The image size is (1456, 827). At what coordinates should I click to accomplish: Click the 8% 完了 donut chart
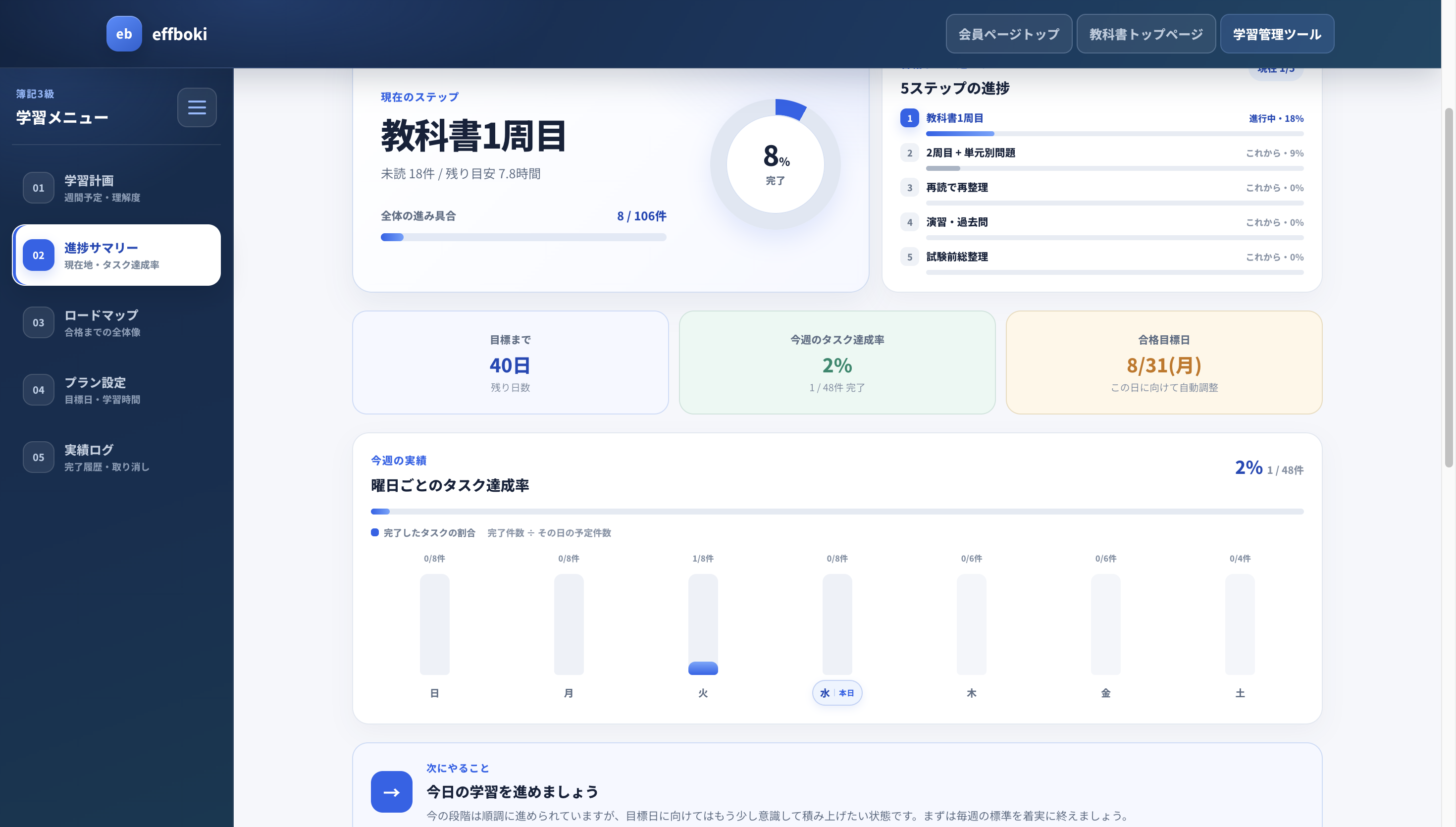775,164
